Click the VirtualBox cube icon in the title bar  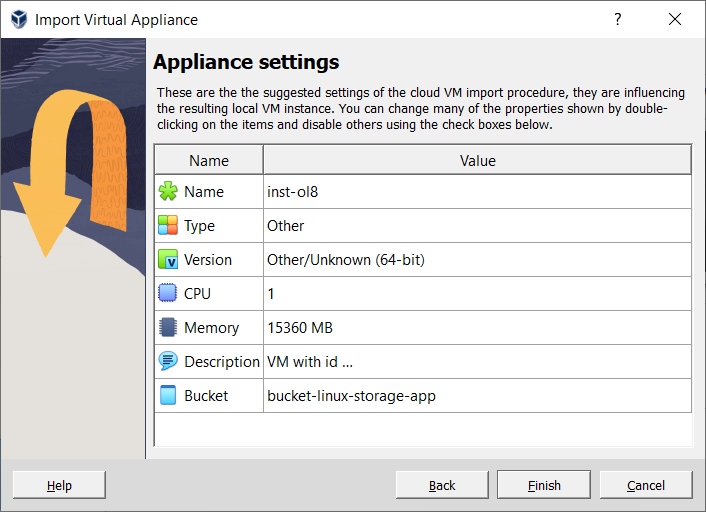coord(19,19)
